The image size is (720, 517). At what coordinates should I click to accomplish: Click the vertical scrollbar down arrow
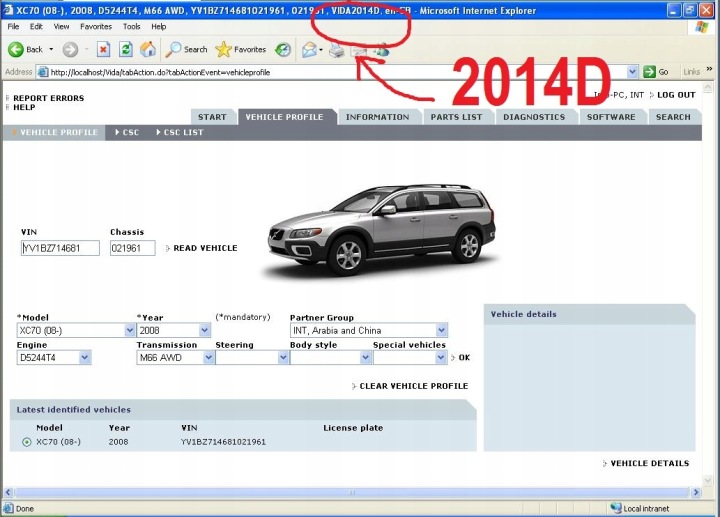[x=708, y=481]
